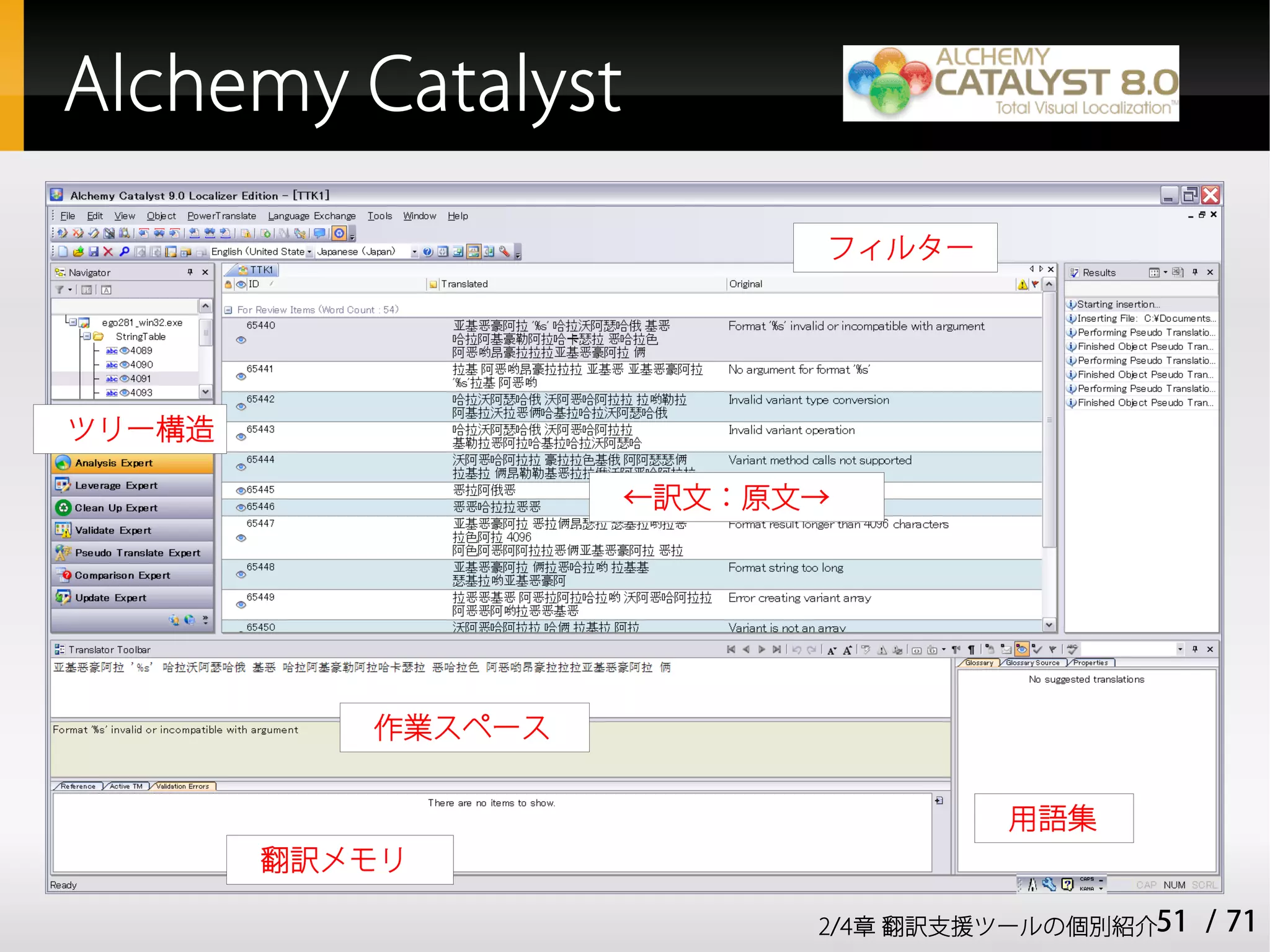The width and height of the screenshot is (1270, 952).
Task: Click the speech bubble comment icon
Action: click(319, 233)
